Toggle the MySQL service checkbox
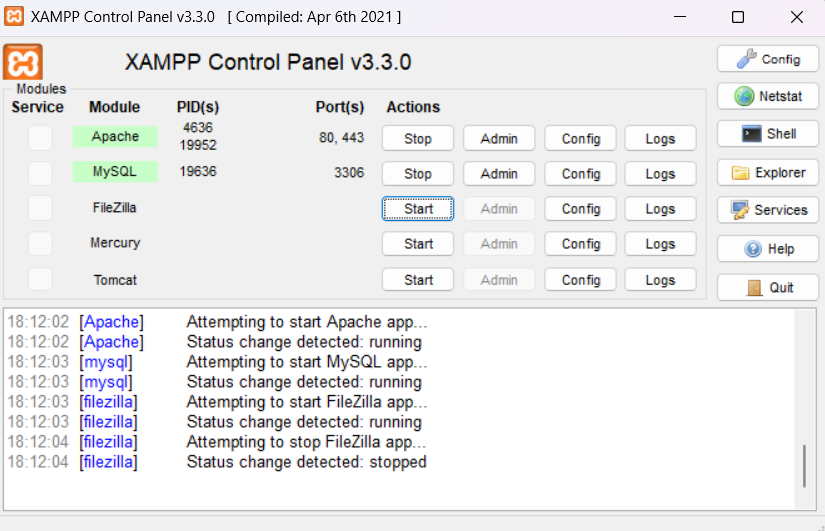 40,173
